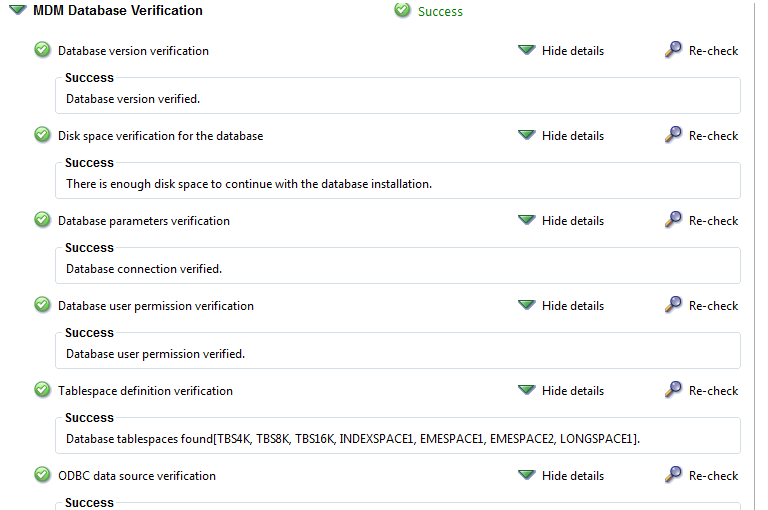Click Re-check magnifier for Tablespace definition verification

[673, 390]
